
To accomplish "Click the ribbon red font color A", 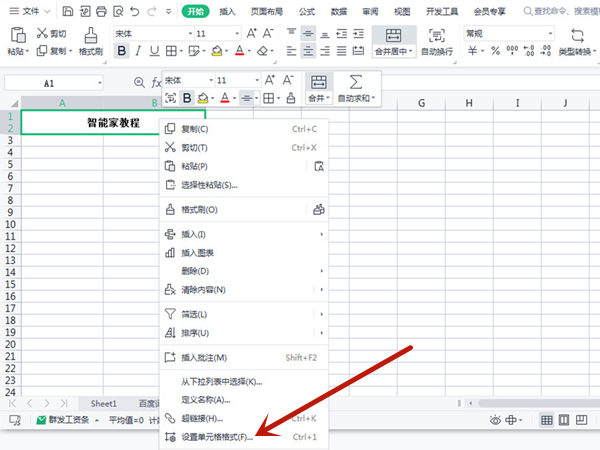I will (240, 51).
